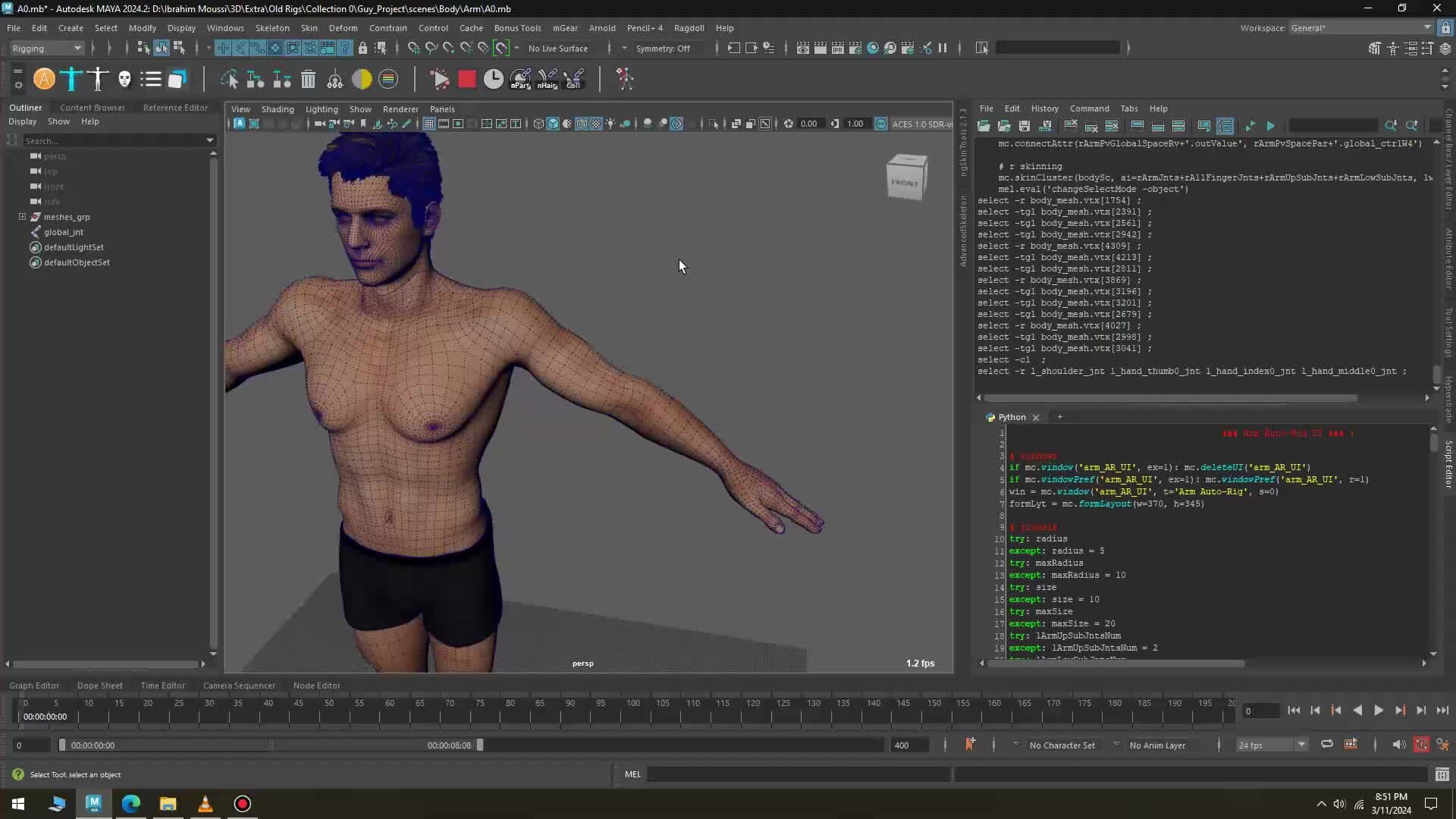Open the Time Editor clock shelf icon
The image size is (1456, 819).
tap(493, 79)
